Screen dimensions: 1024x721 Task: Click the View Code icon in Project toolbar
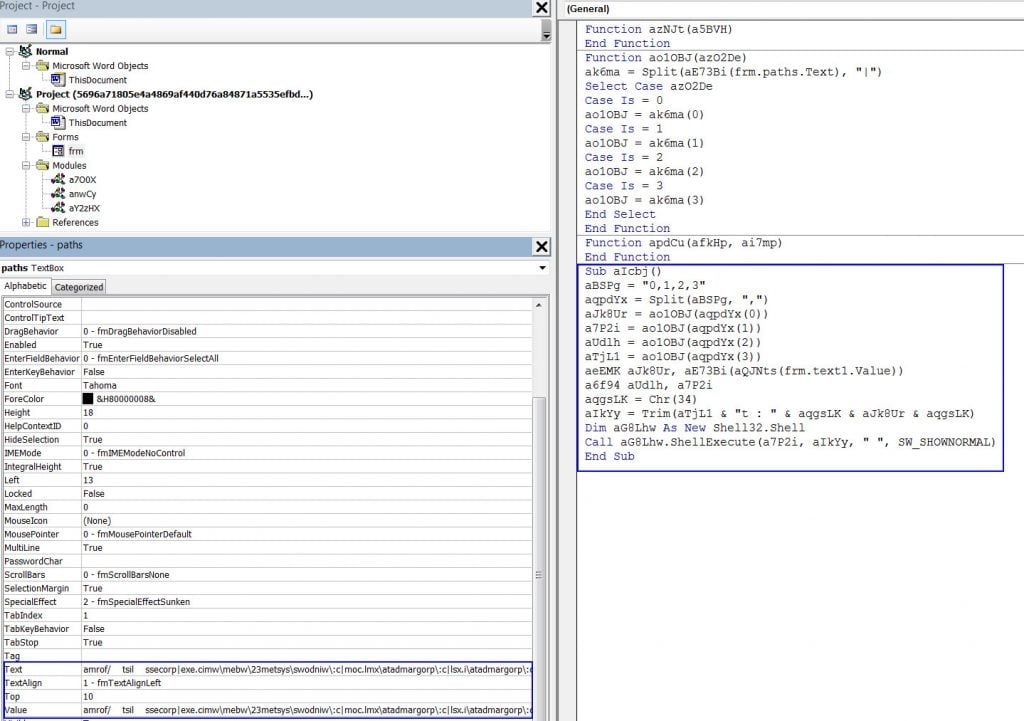tap(12, 29)
